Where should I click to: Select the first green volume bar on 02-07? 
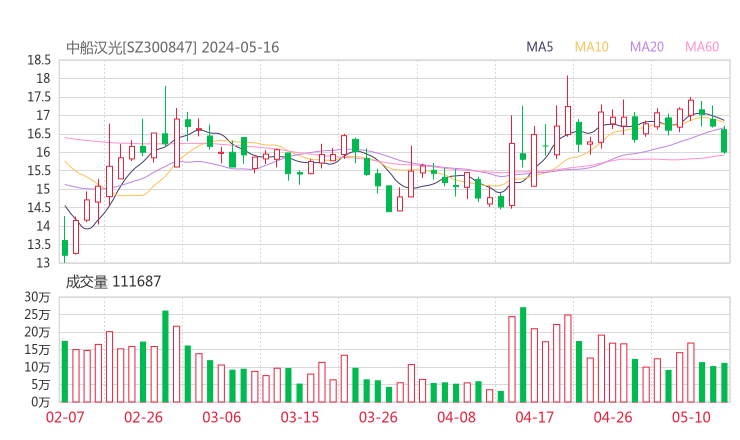tap(65, 372)
